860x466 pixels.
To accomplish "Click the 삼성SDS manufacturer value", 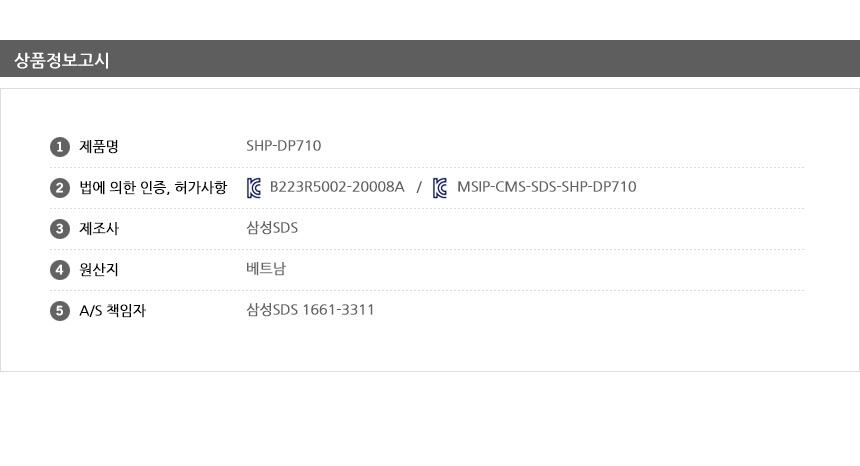I will [272, 229].
